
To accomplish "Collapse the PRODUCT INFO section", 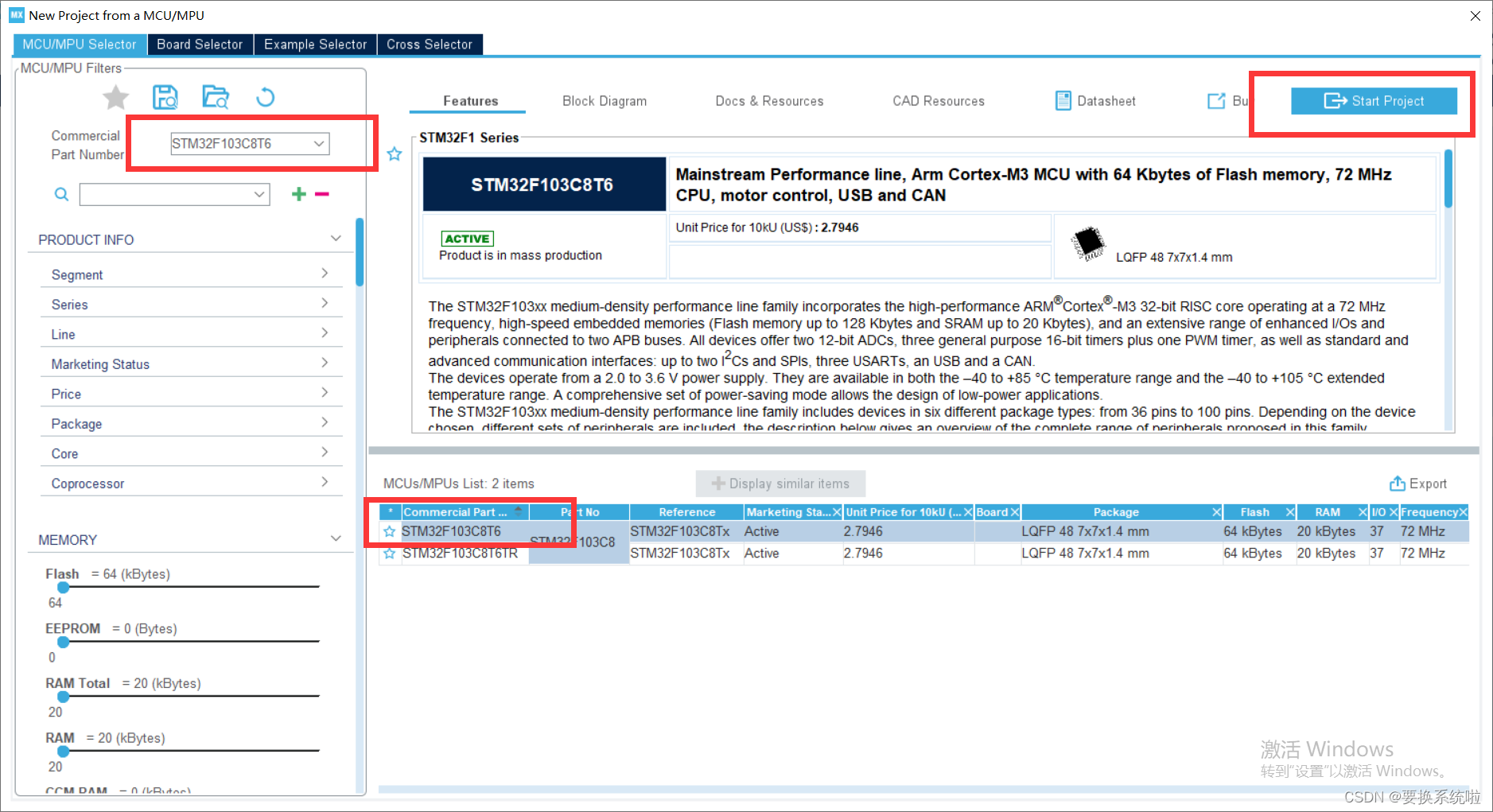I will coord(336,239).
